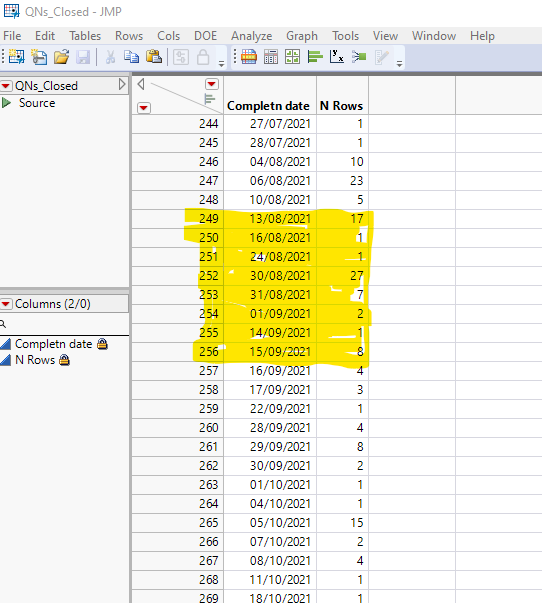Open the Rows menu
This screenshot has height=603, width=542.
(x=129, y=36)
